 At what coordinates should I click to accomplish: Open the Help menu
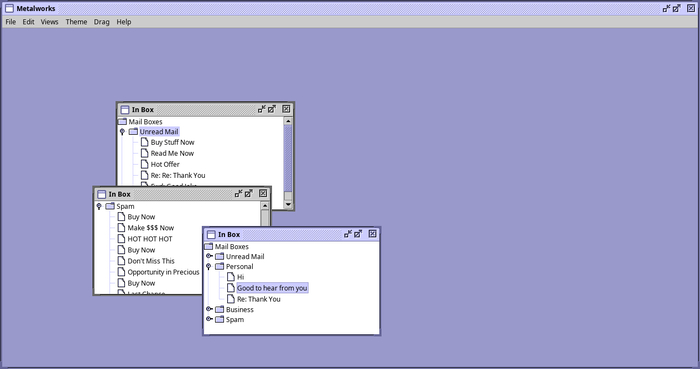click(x=124, y=22)
